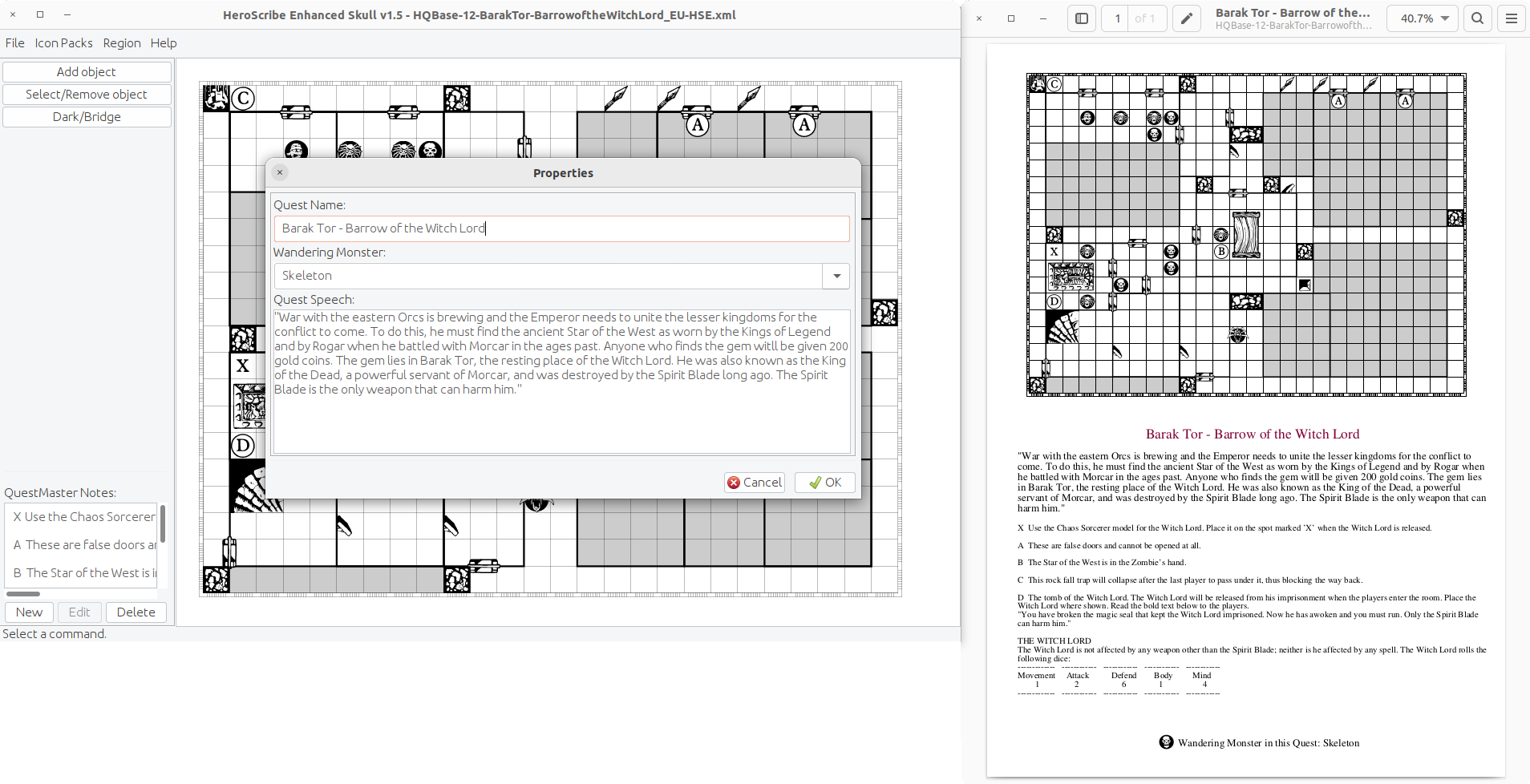
Task: Click the skeleton icon beside Wandering Monster text
Action: click(x=1166, y=742)
